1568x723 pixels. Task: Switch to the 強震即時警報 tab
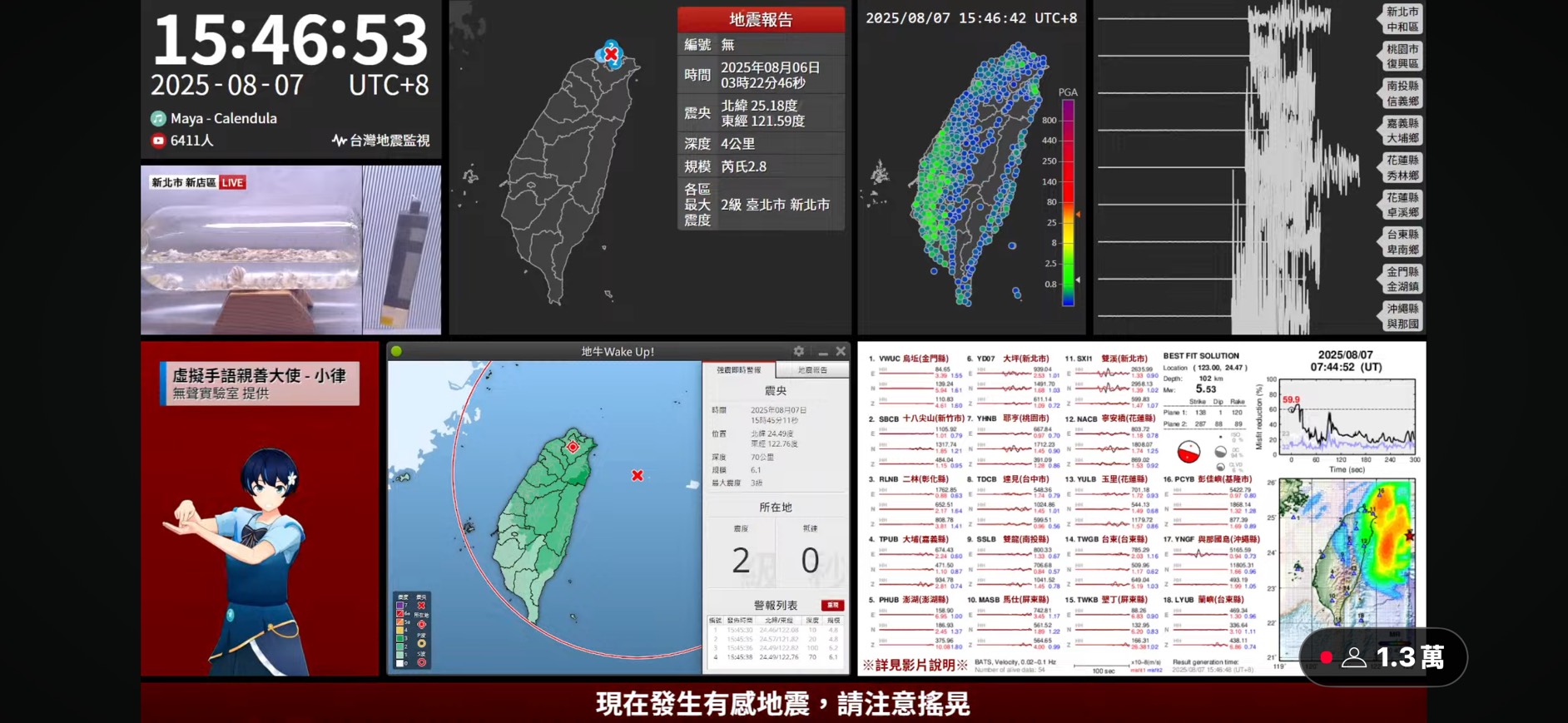tap(739, 370)
